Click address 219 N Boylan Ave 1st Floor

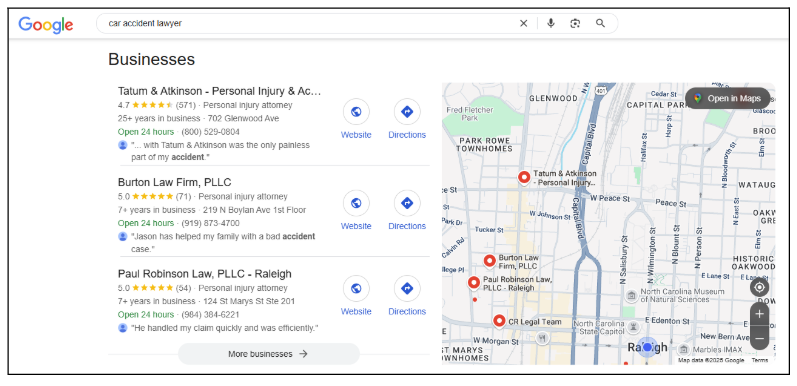pos(255,210)
